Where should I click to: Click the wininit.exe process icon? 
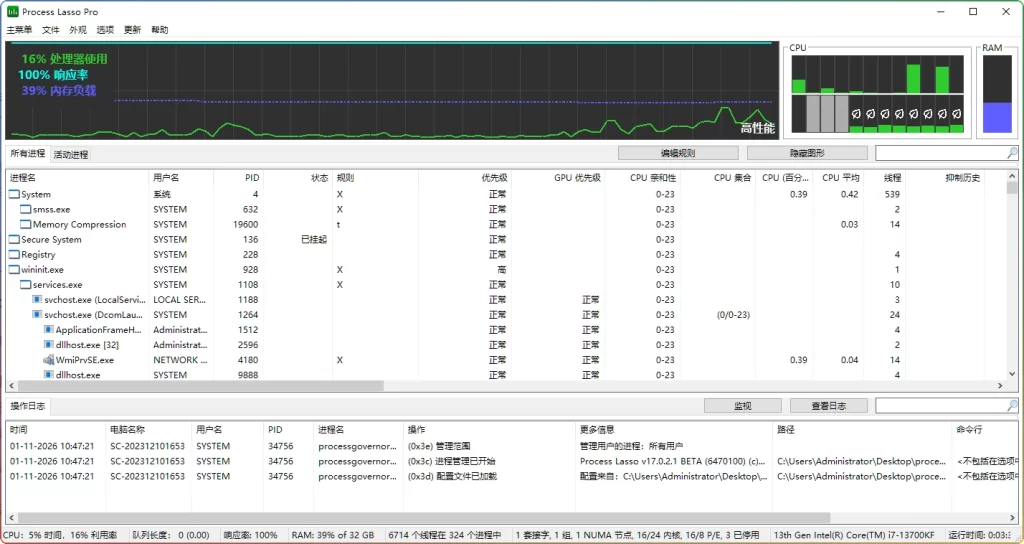[14, 270]
